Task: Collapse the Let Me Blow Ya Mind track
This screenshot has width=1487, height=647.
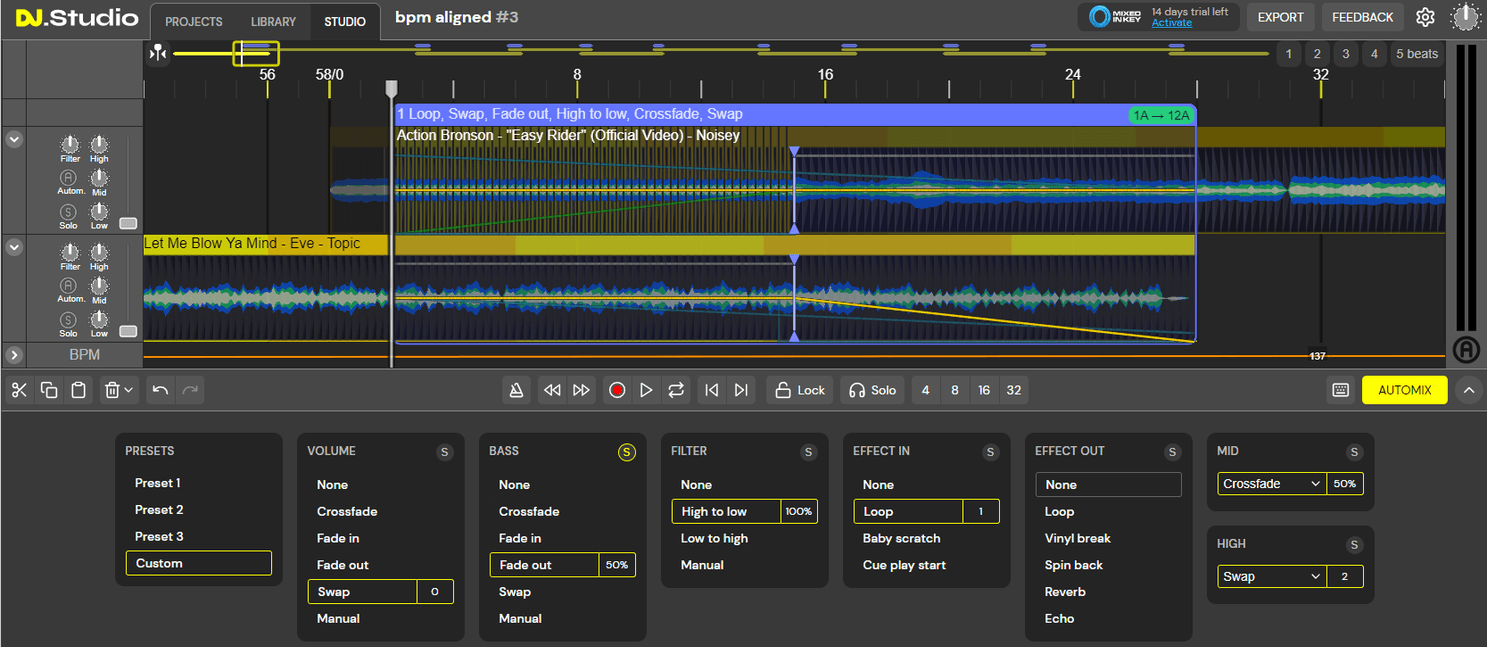Action: pyautogui.click(x=14, y=247)
